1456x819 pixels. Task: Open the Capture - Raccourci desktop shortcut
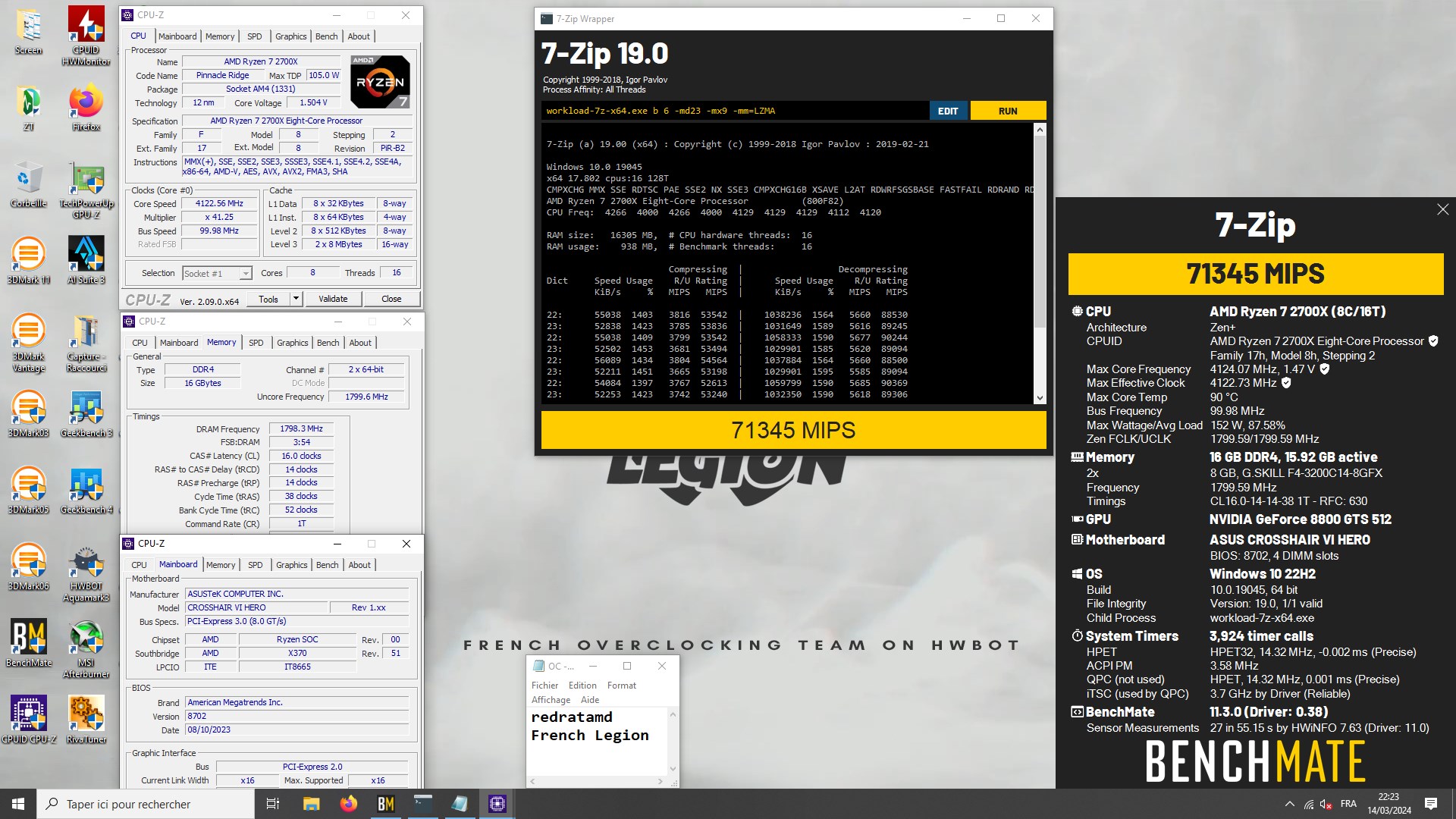pyautogui.click(x=86, y=344)
